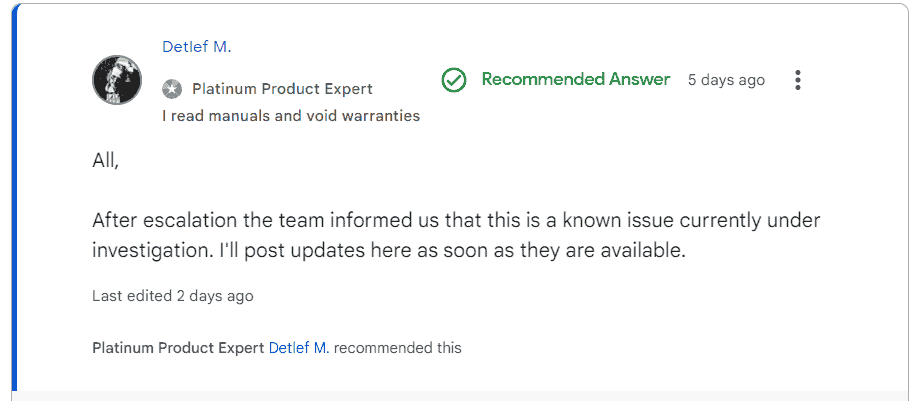Click the Recommended Answer label
Viewport: 913px width, 401px height.
coord(575,80)
